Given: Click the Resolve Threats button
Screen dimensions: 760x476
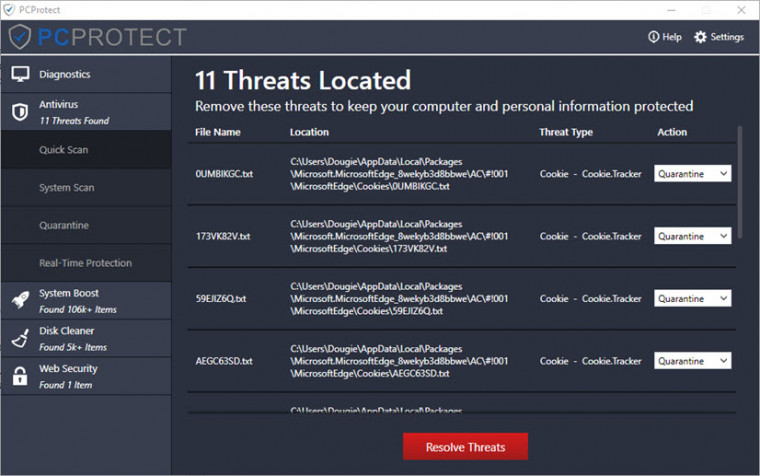Looking at the screenshot, I should (x=465, y=446).
